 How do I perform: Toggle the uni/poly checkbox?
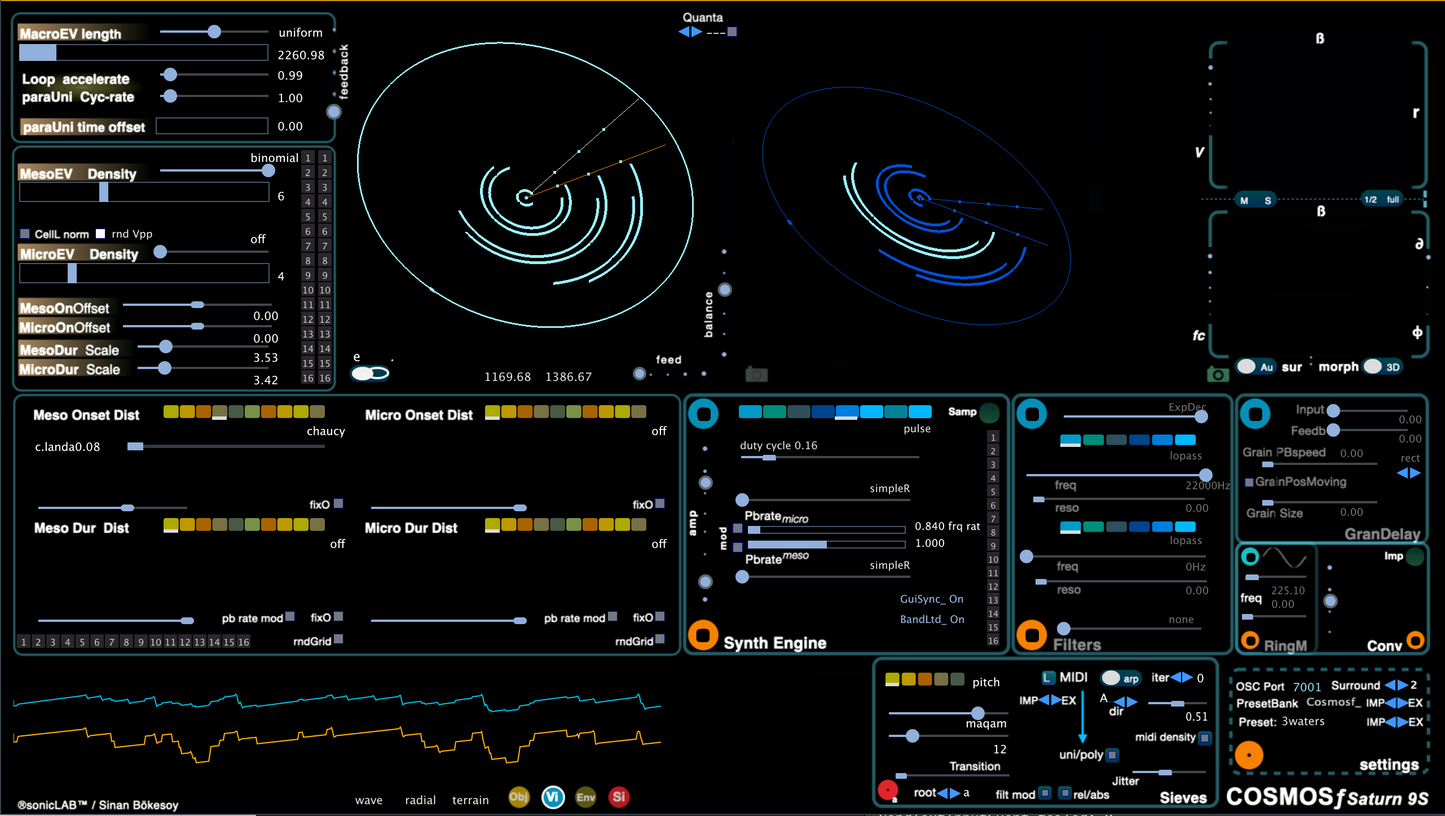[x=1112, y=755]
